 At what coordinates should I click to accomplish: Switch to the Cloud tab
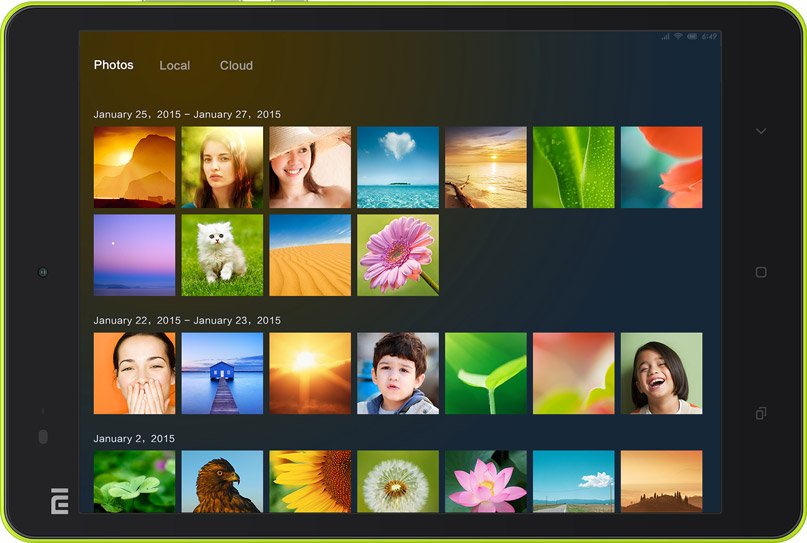pos(236,66)
